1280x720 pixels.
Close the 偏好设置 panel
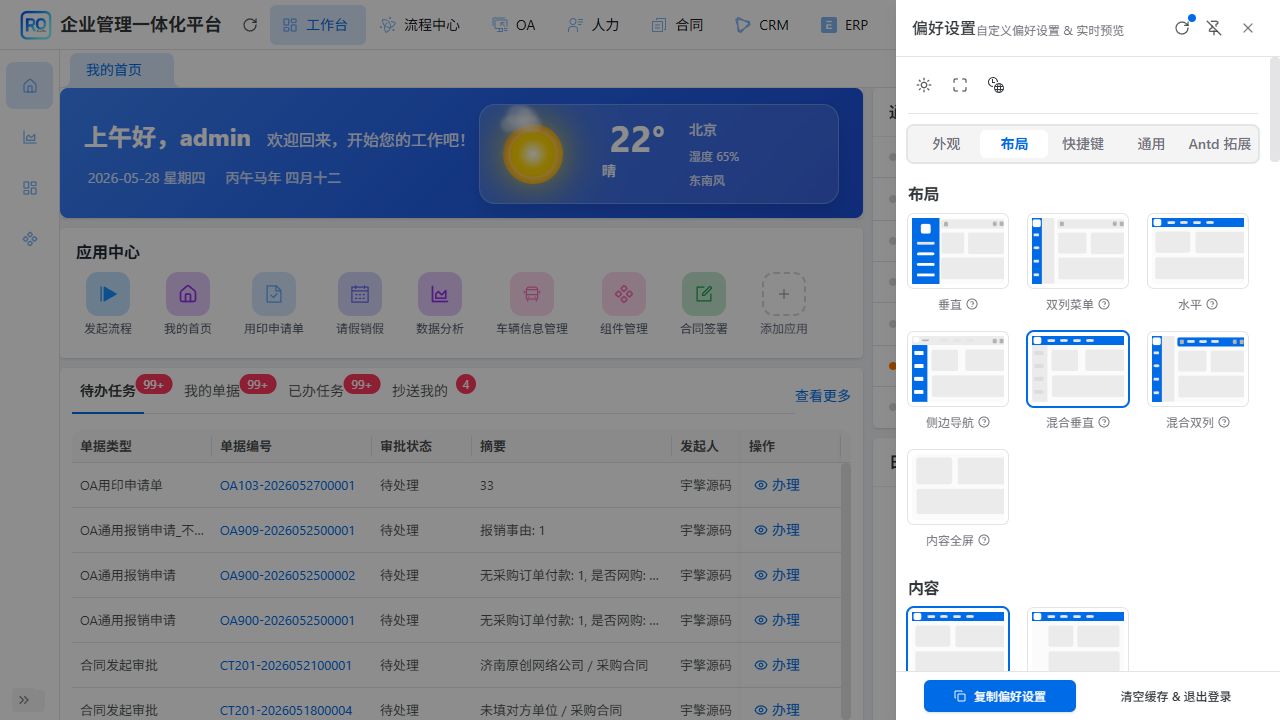point(1248,28)
